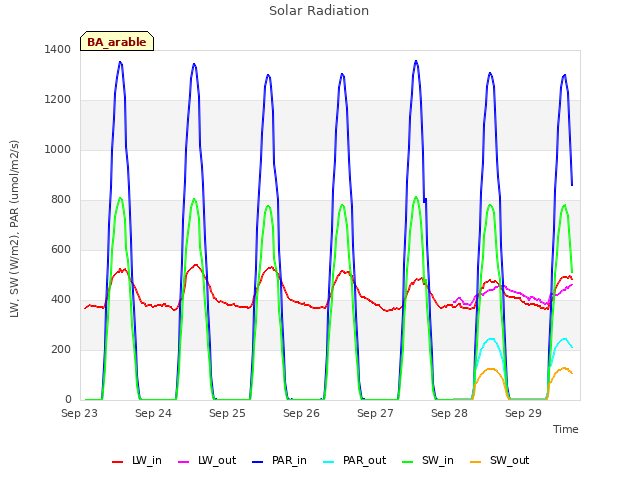
Task: Click the 1400 y-axis tick label
Action: click(x=58, y=50)
